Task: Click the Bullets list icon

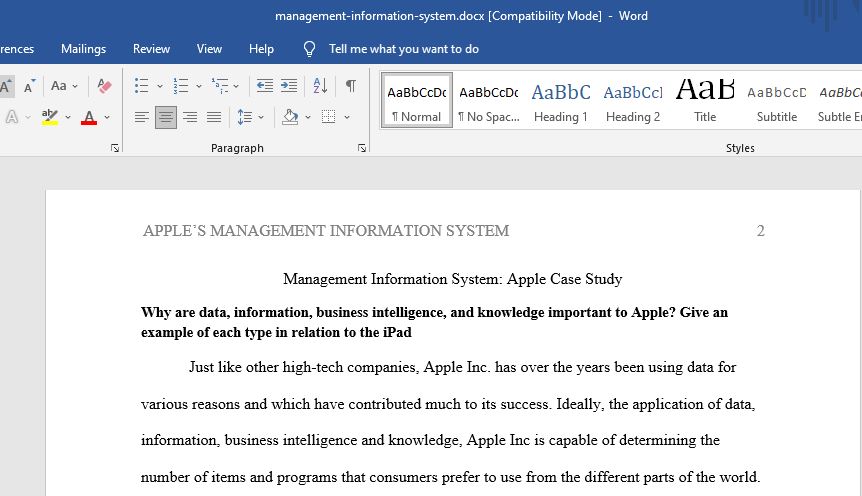Action: tap(142, 86)
